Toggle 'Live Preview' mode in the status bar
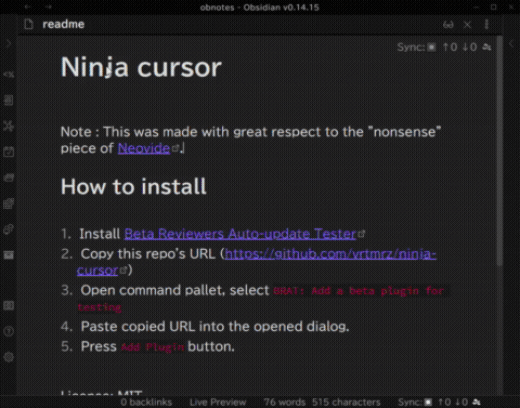 point(218,402)
